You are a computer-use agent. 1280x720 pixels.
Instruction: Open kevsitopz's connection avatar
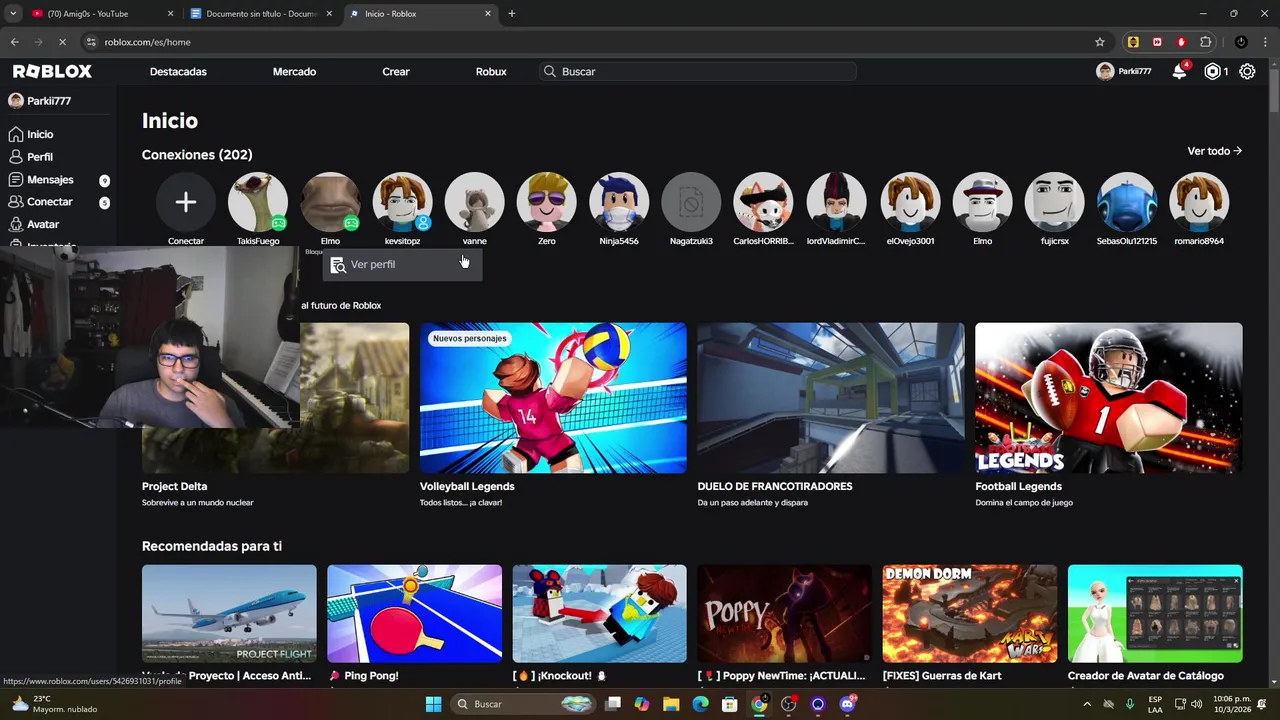pyautogui.click(x=402, y=202)
